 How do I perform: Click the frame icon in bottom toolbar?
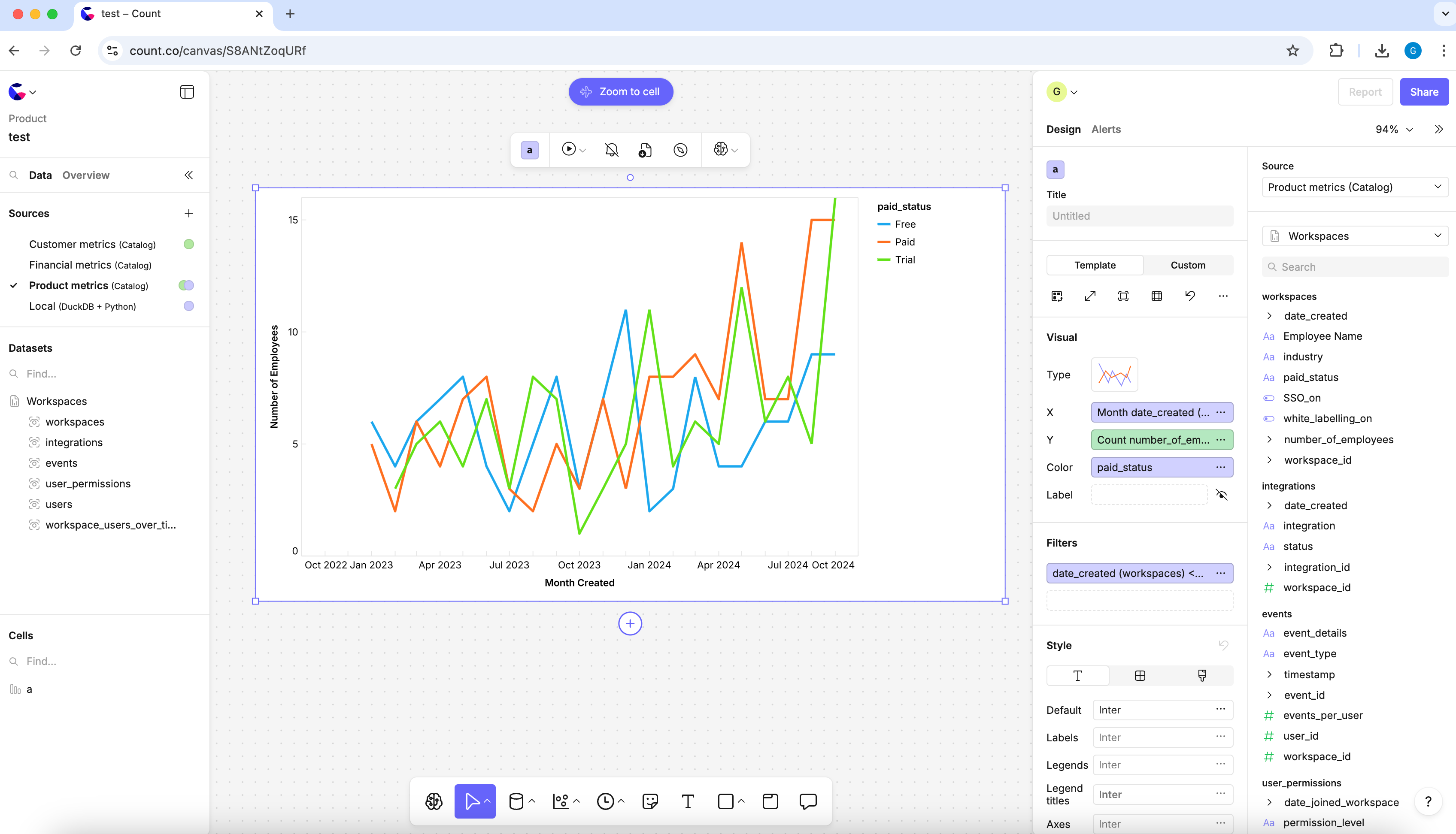[770, 801]
